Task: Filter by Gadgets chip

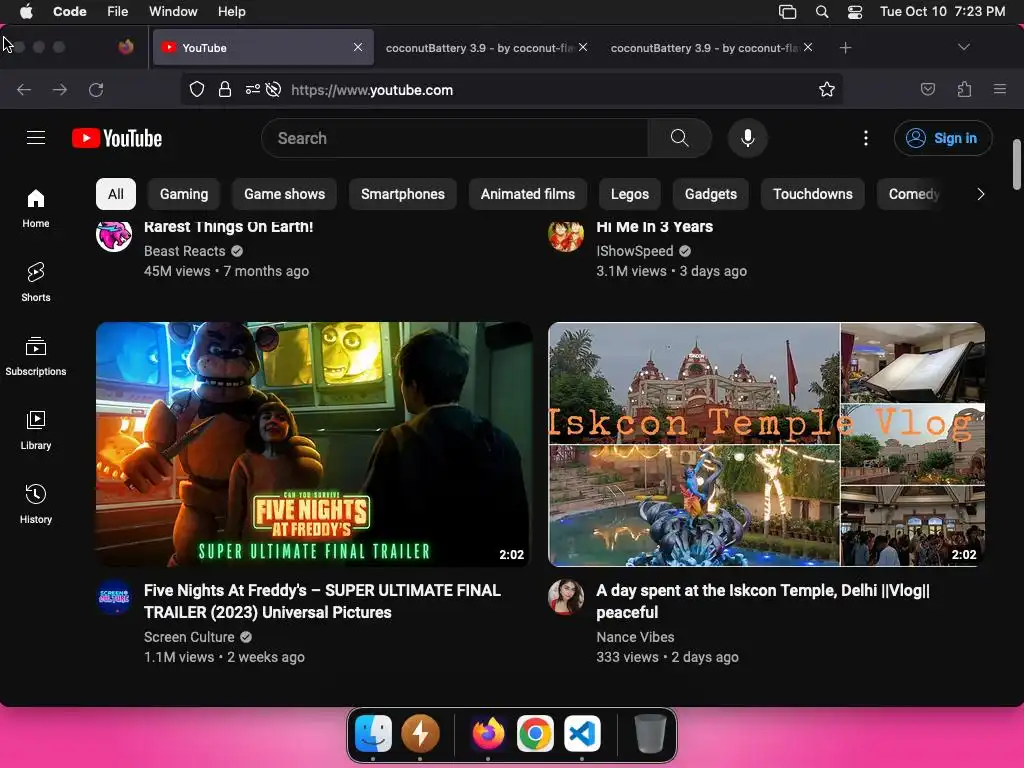Action: [x=711, y=194]
